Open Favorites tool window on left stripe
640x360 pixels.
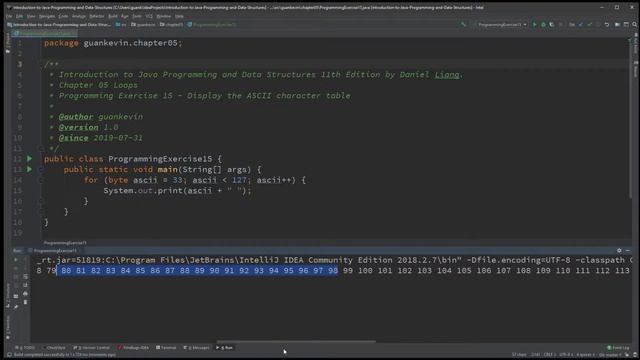coord(7,327)
